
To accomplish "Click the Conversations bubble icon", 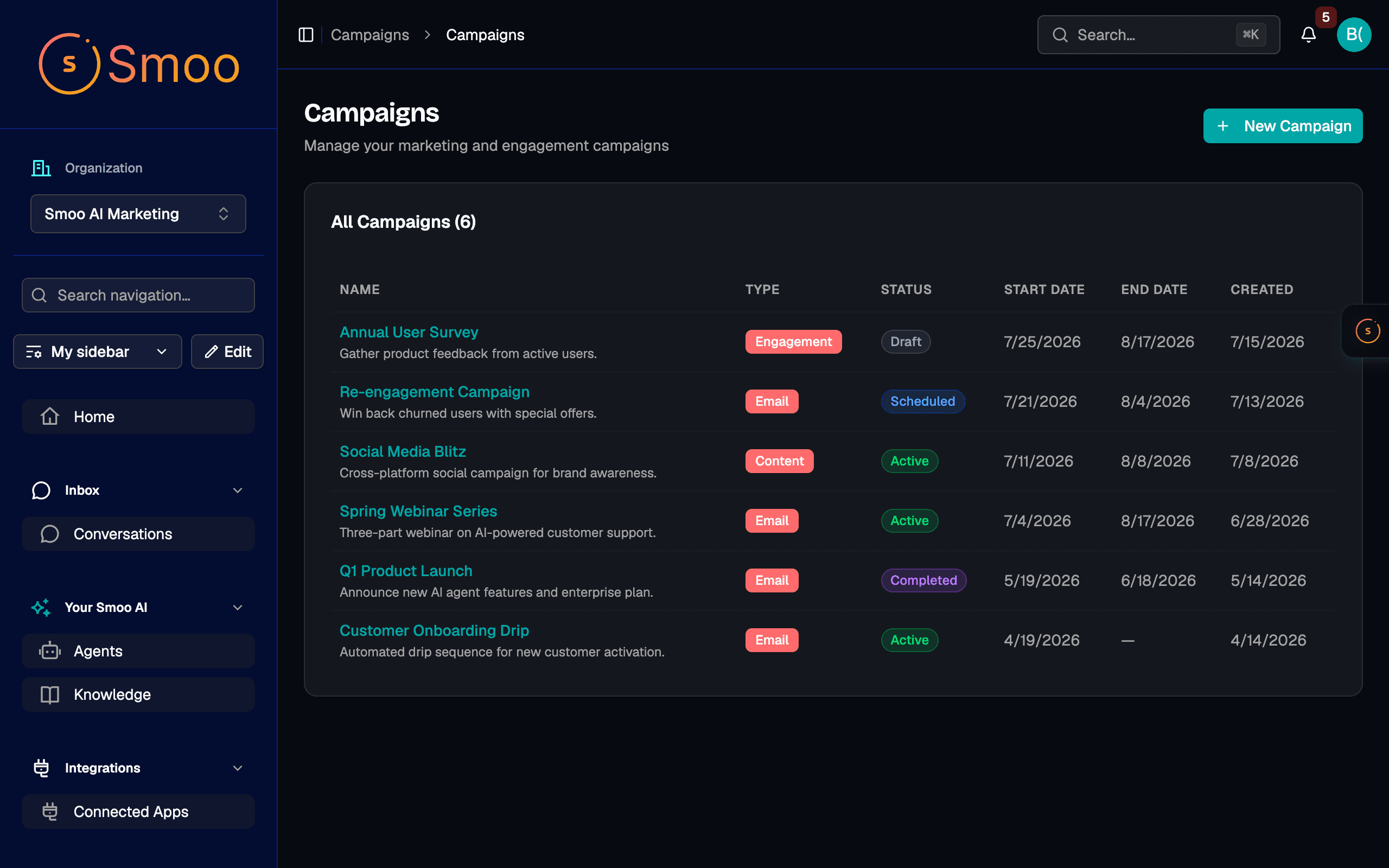I will pos(50,534).
